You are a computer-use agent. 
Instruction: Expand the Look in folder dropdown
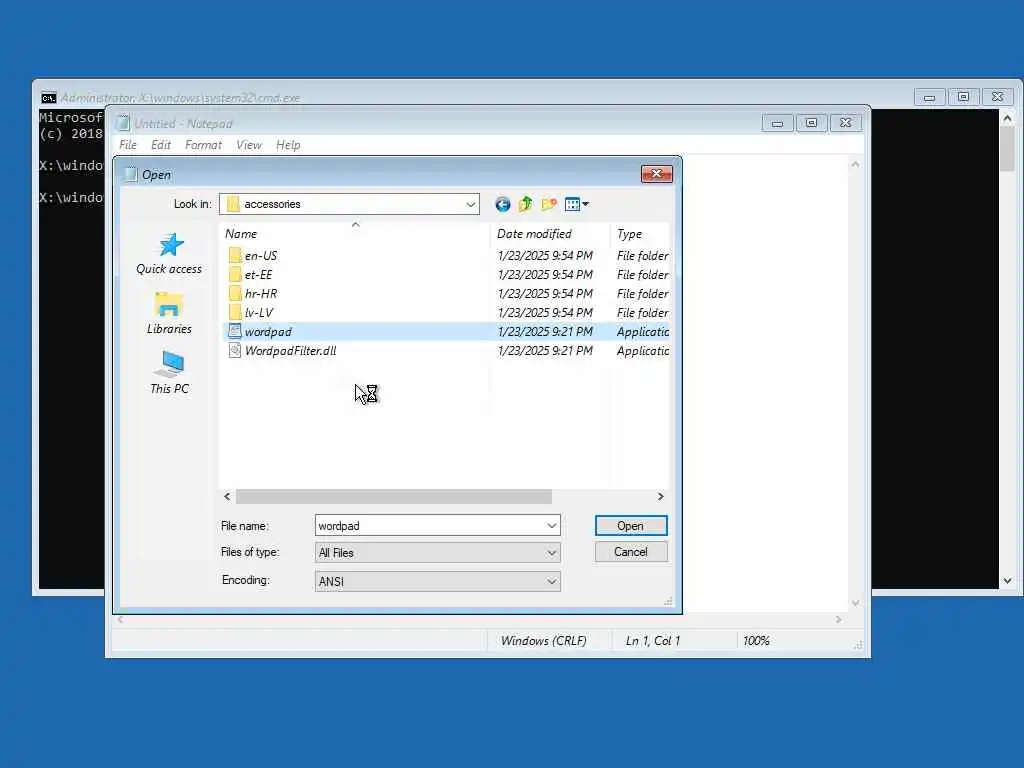pyautogui.click(x=470, y=204)
